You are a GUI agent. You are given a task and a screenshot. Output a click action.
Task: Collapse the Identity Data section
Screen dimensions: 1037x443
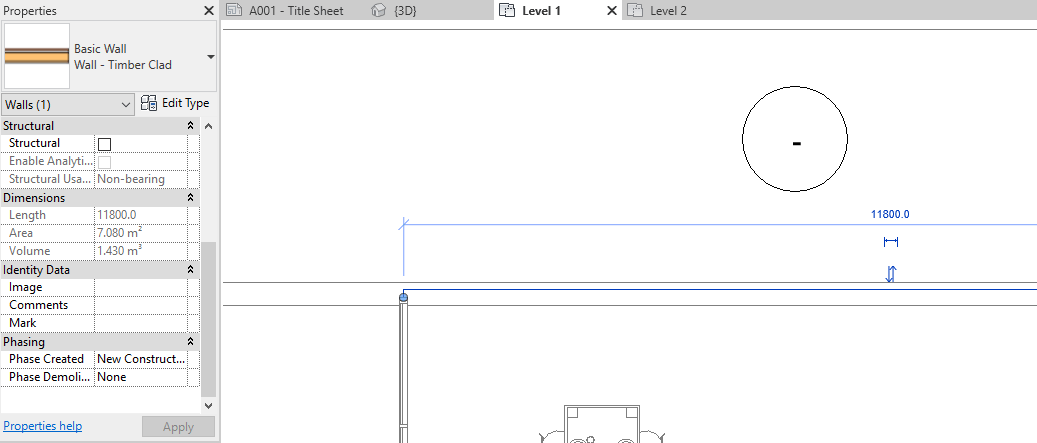(190, 270)
